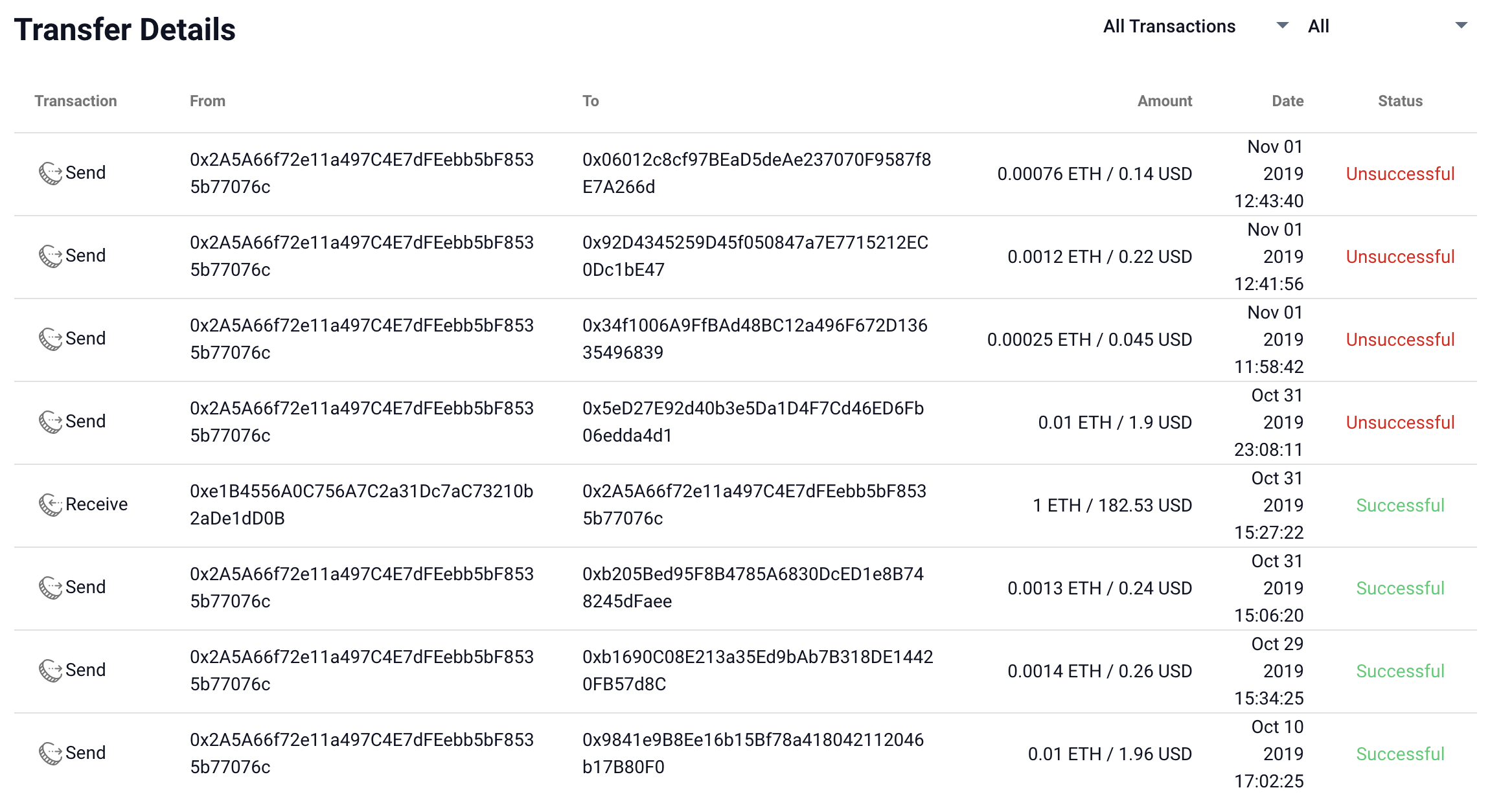Click the Transaction column header

click(75, 100)
